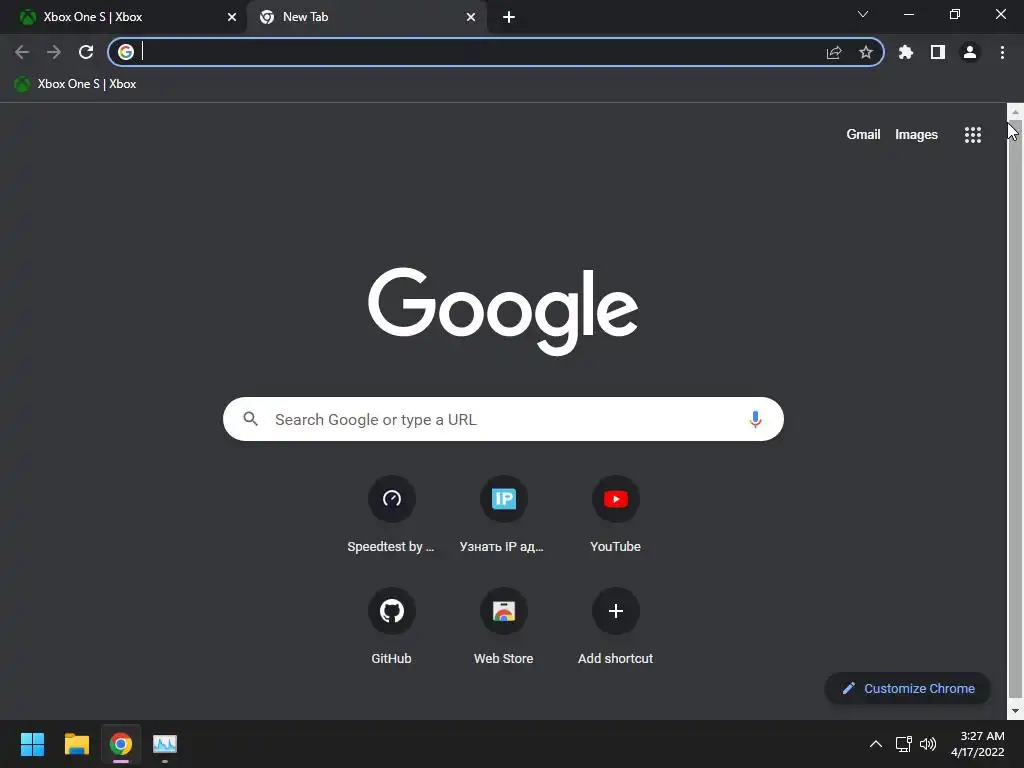Click the Google icon in the address bar
1024x768 pixels.
tap(126, 52)
